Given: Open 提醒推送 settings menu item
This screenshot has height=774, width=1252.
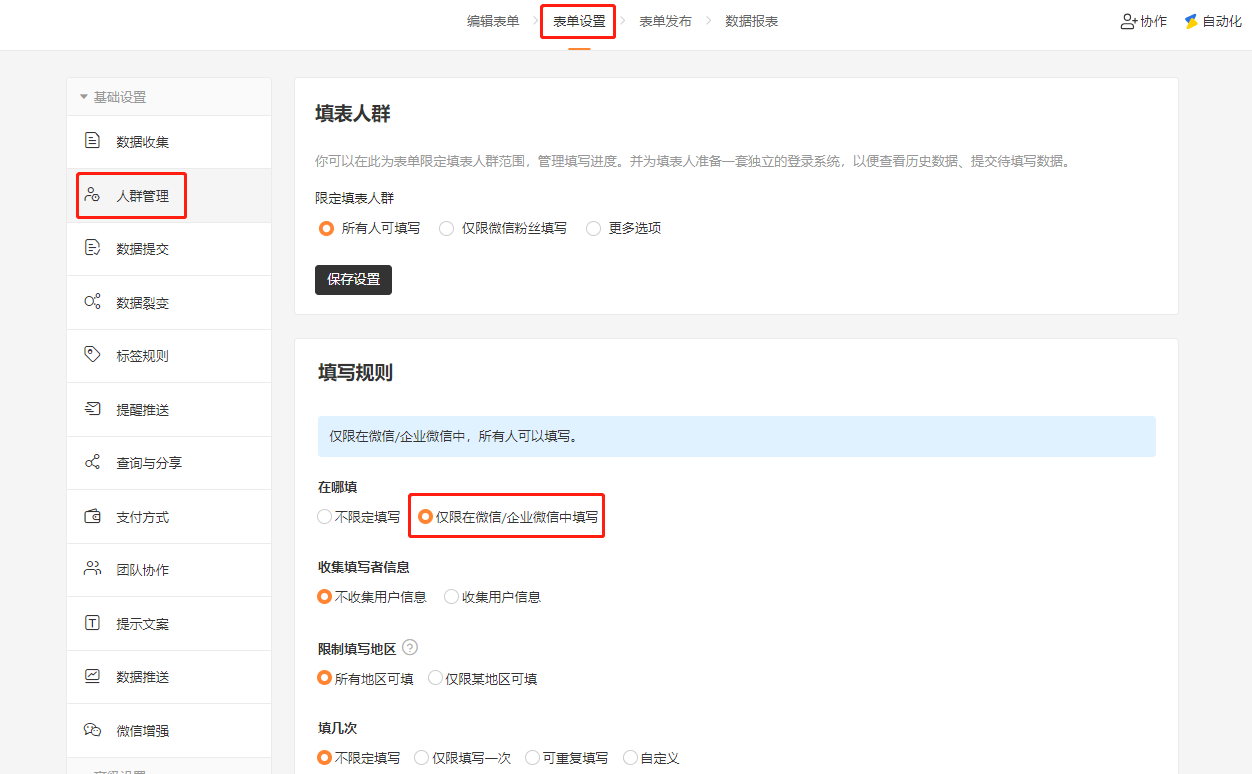Looking at the screenshot, I should tap(169, 410).
